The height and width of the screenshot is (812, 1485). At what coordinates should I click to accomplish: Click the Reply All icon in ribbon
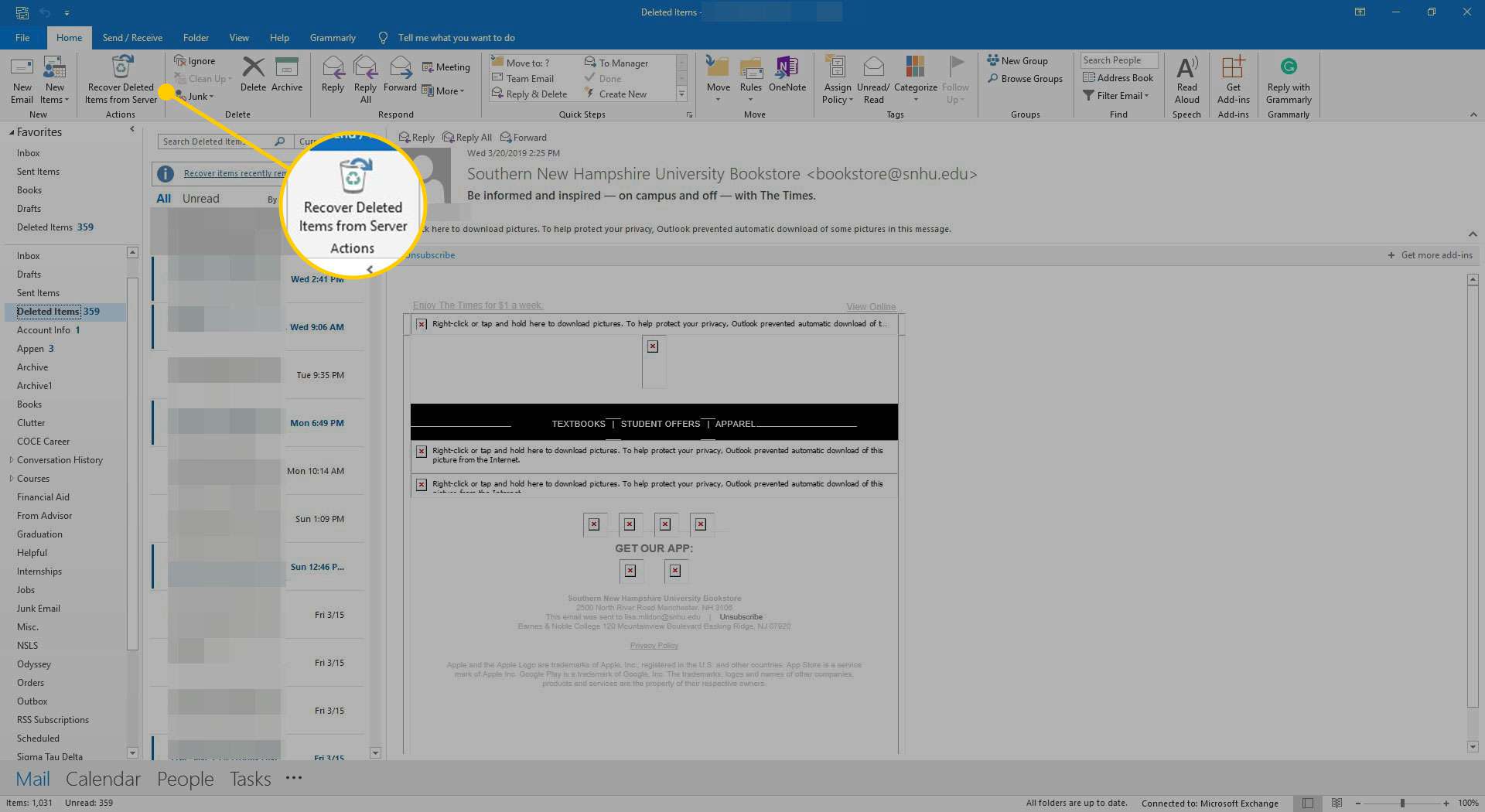click(366, 80)
